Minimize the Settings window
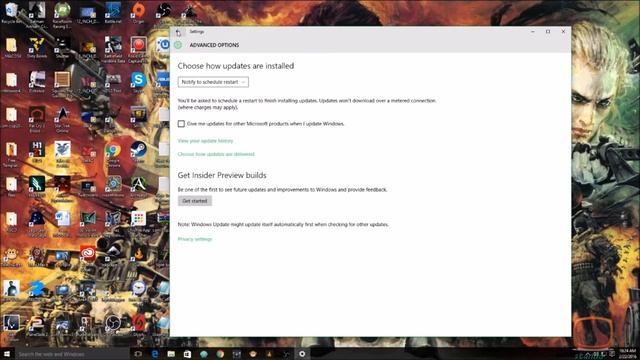Image resolution: width=640 pixels, height=360 pixels. pyautogui.click(x=533, y=31)
